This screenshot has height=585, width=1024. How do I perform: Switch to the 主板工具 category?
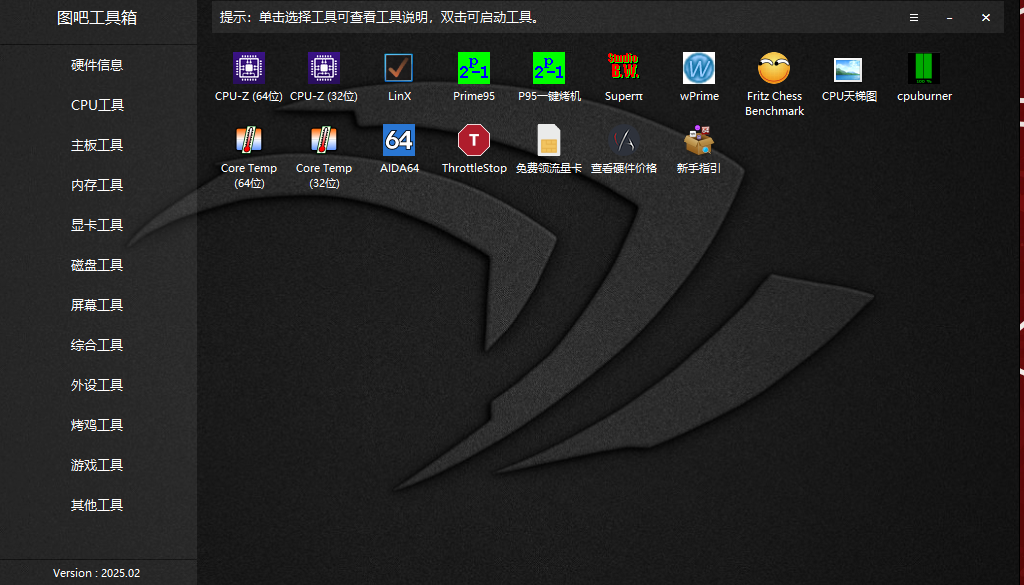pyautogui.click(x=97, y=145)
